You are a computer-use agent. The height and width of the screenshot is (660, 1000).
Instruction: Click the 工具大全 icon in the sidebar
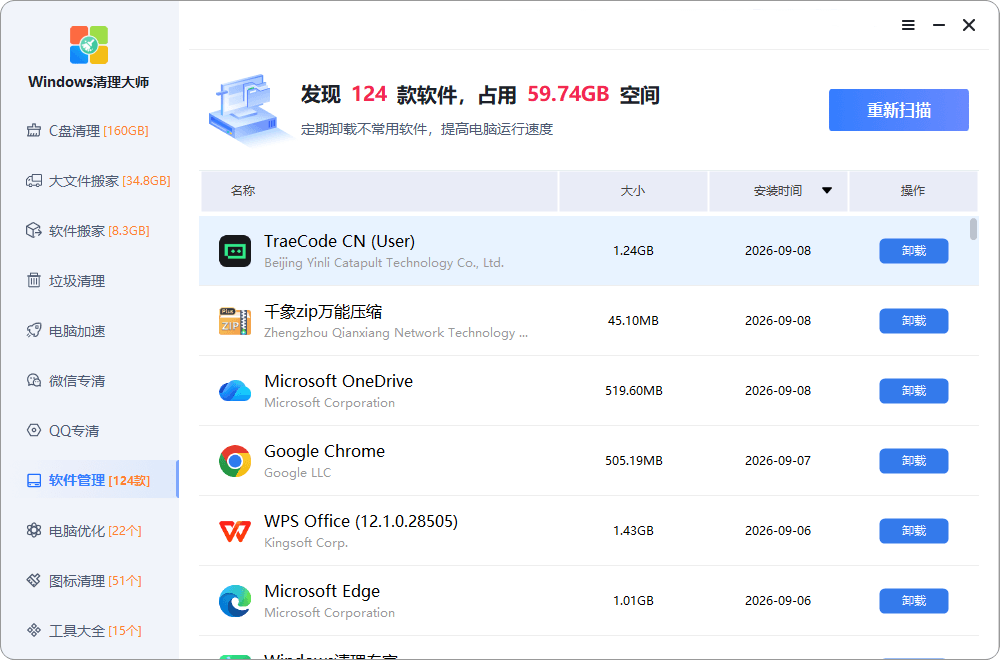[34, 630]
